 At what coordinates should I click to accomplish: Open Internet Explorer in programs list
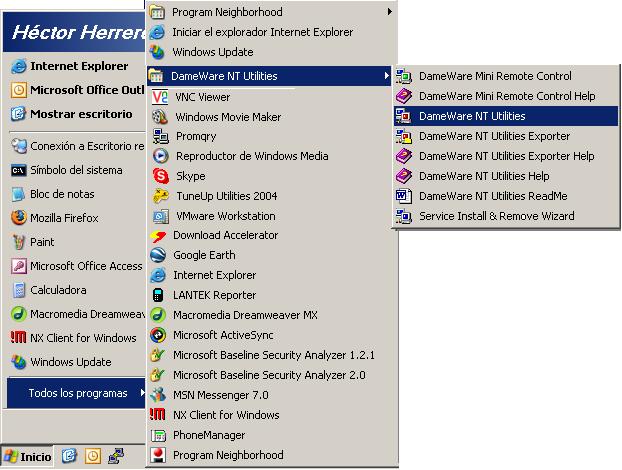[271, 275]
